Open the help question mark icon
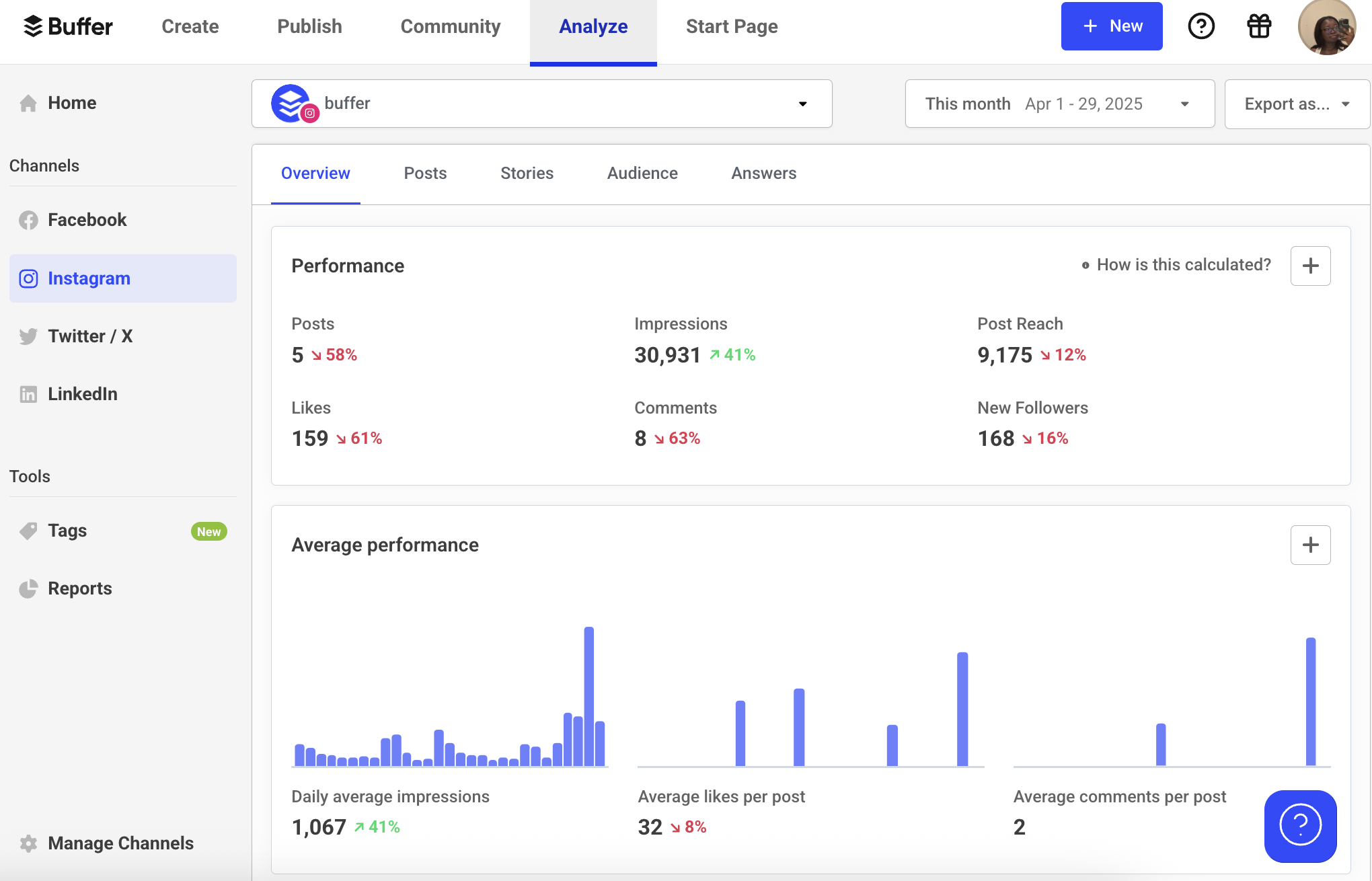This screenshot has width=1372, height=881. point(1201,26)
